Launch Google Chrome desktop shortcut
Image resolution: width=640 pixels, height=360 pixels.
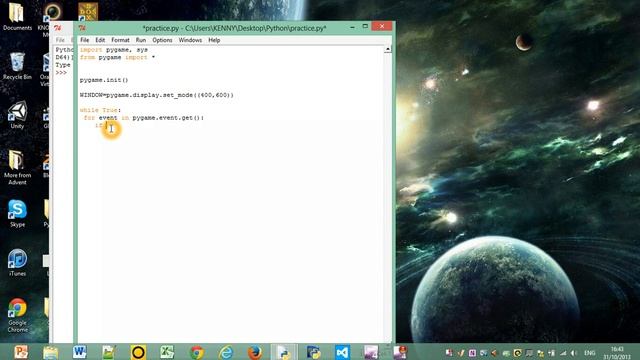point(17,315)
